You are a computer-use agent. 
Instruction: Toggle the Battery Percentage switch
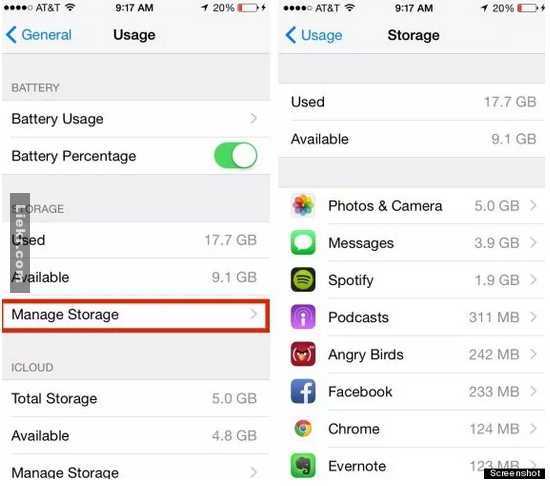point(236,156)
